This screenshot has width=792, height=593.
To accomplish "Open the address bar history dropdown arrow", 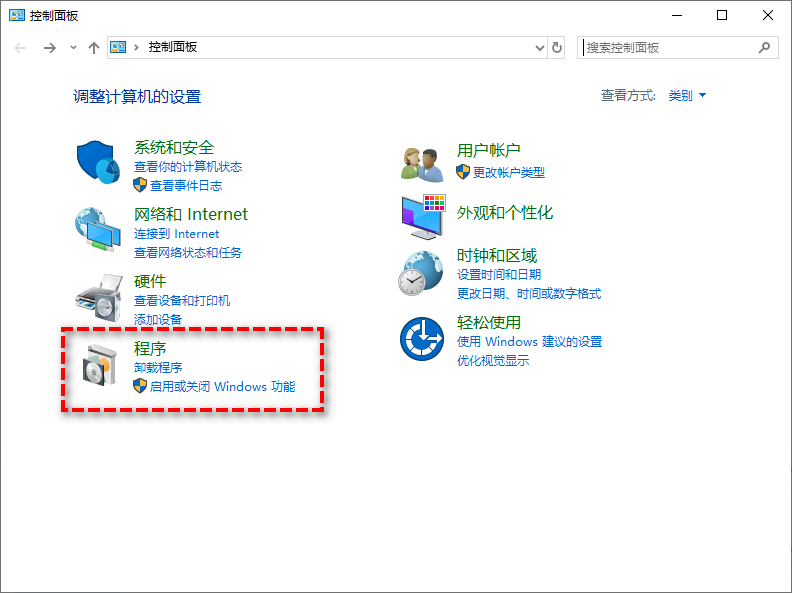I will 539,47.
